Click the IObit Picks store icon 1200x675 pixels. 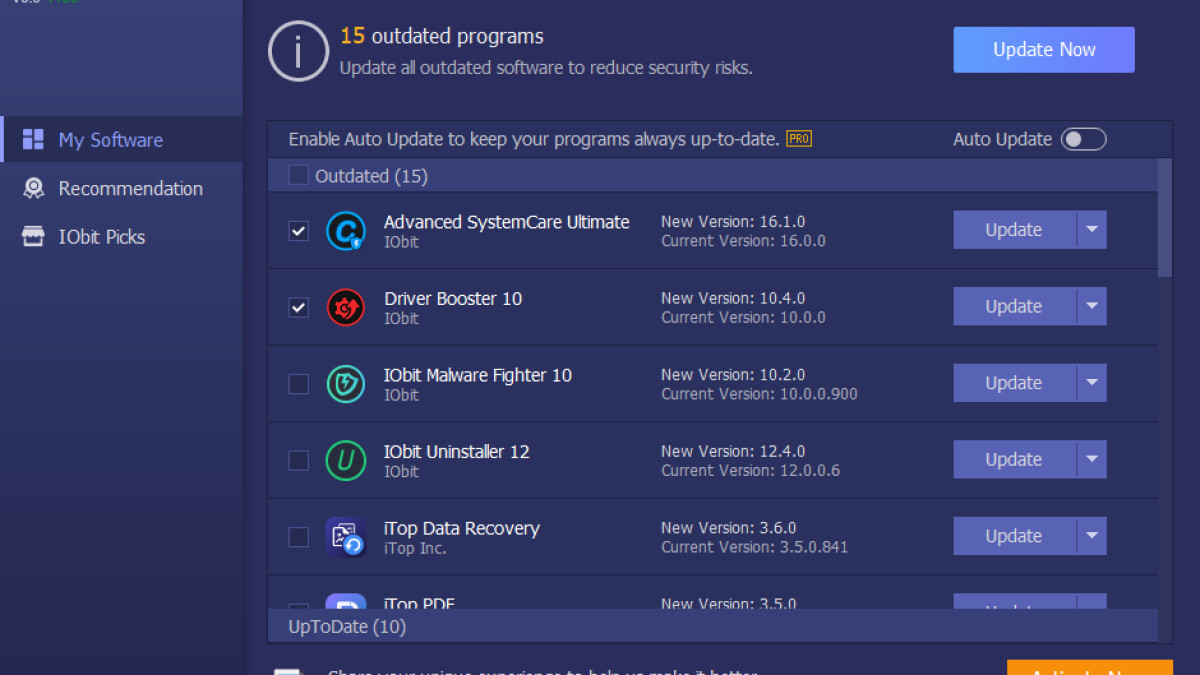point(33,237)
